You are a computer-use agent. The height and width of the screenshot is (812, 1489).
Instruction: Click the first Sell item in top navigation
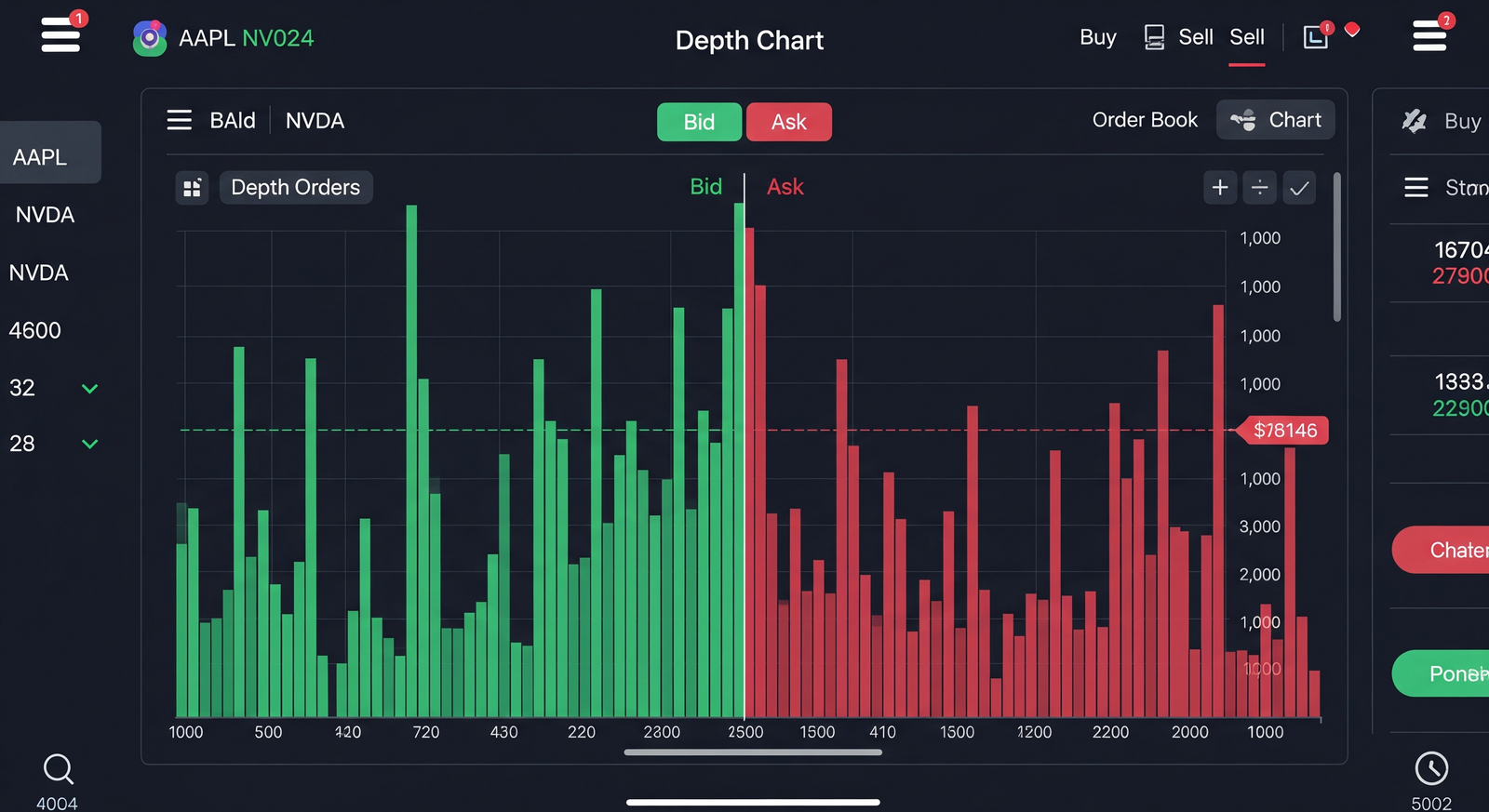pyautogui.click(x=1196, y=37)
